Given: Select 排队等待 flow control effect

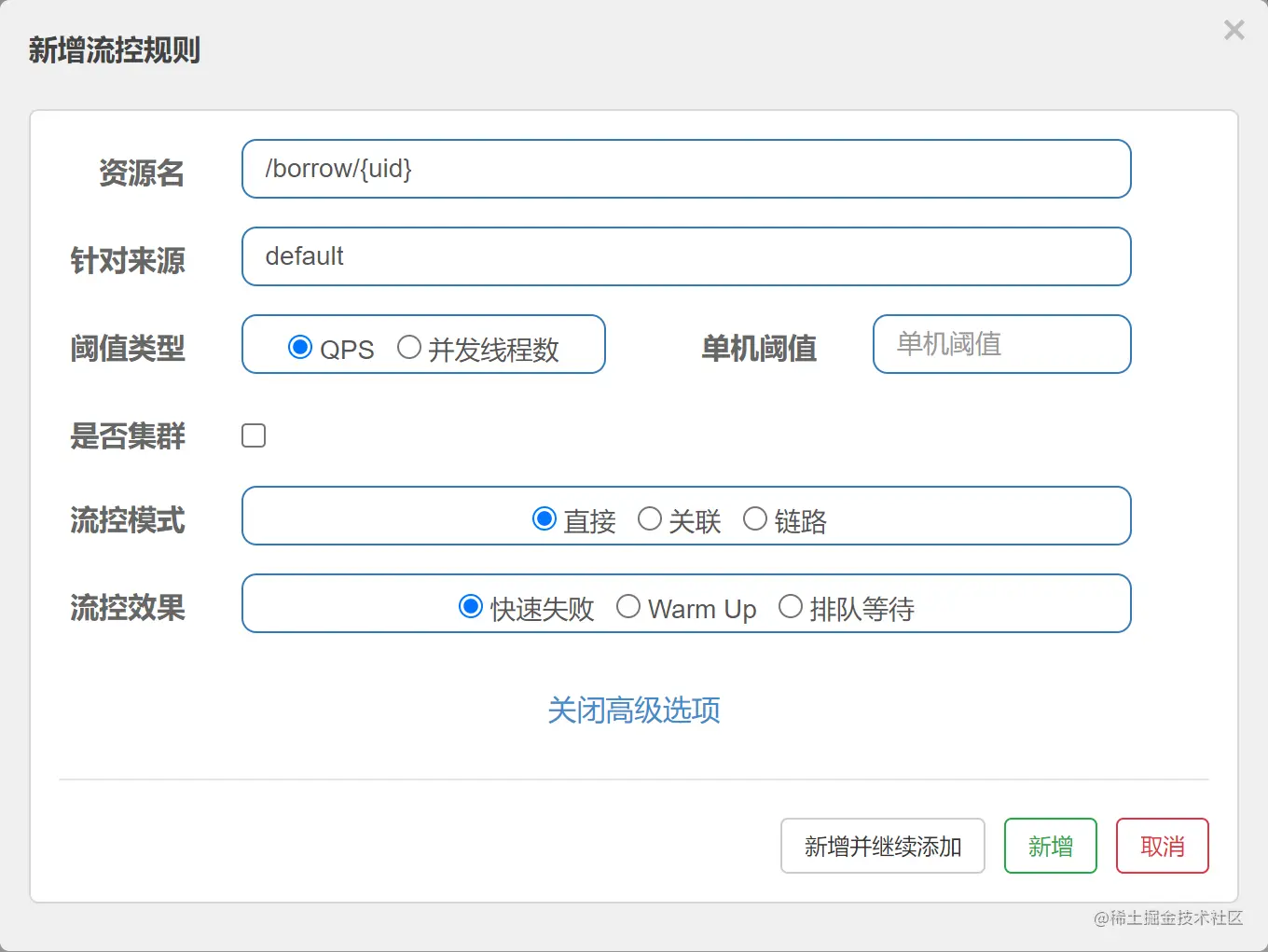Looking at the screenshot, I should pyautogui.click(x=791, y=606).
